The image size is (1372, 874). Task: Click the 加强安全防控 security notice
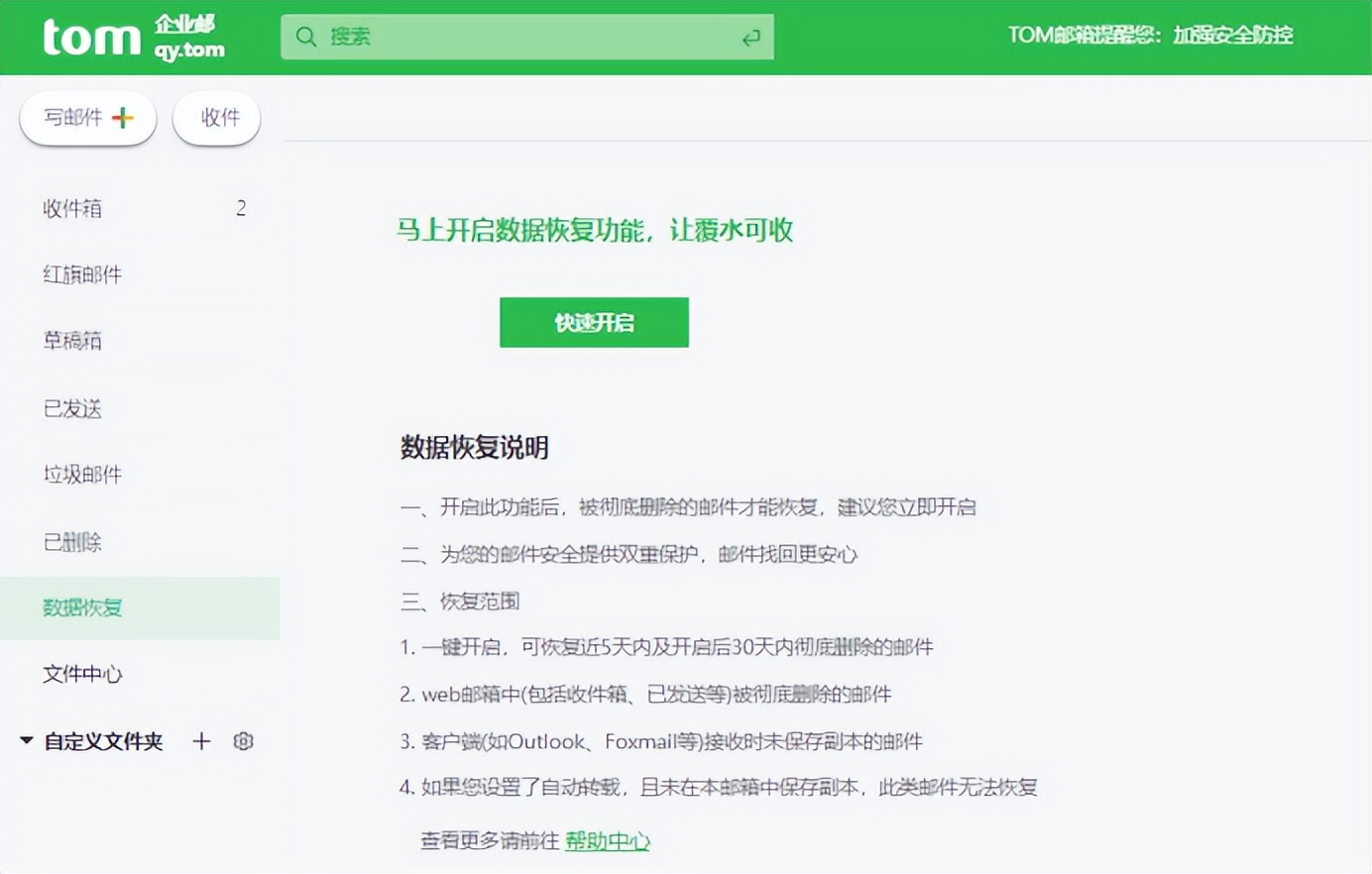1232,36
